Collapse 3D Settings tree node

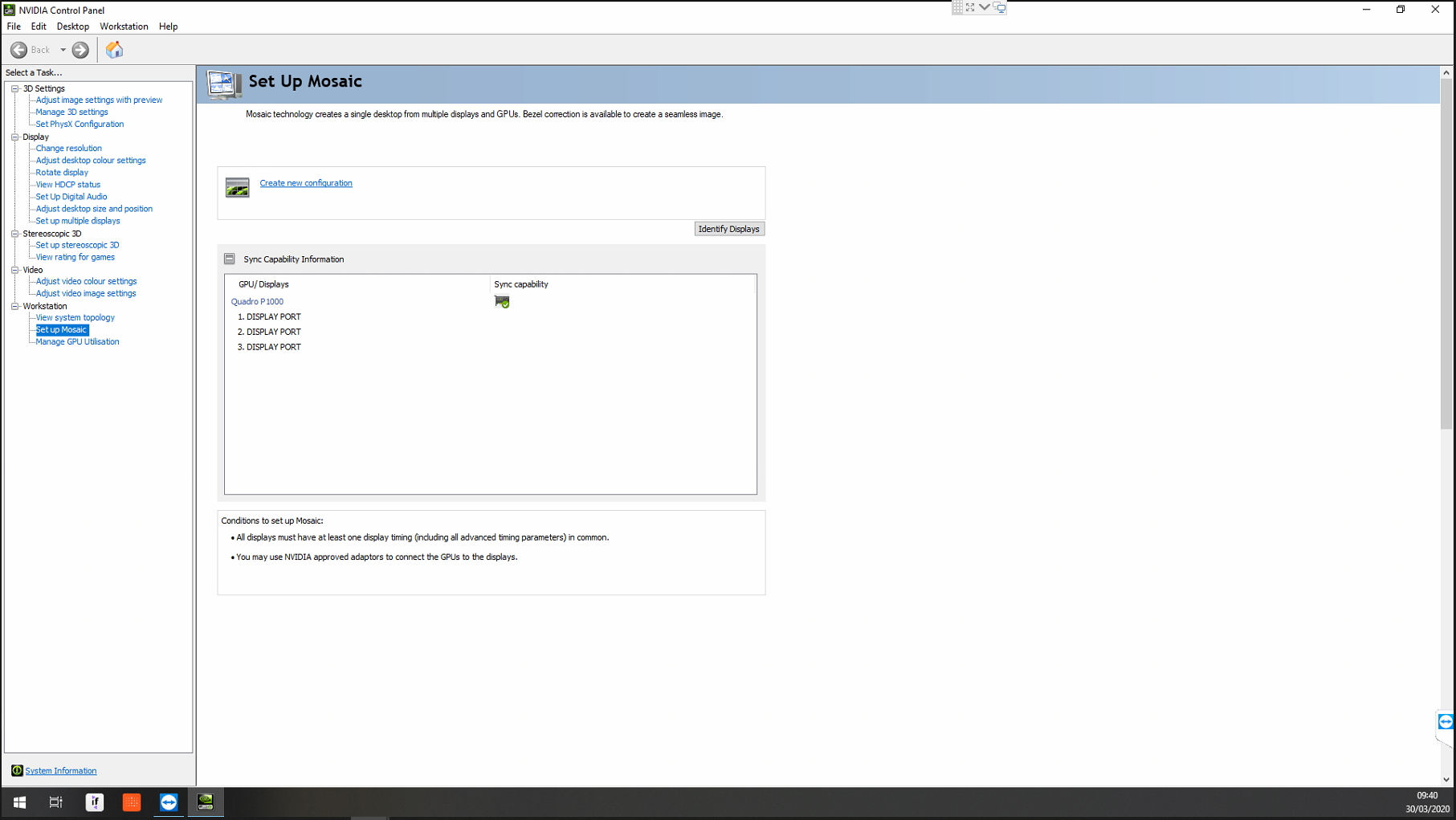click(15, 88)
